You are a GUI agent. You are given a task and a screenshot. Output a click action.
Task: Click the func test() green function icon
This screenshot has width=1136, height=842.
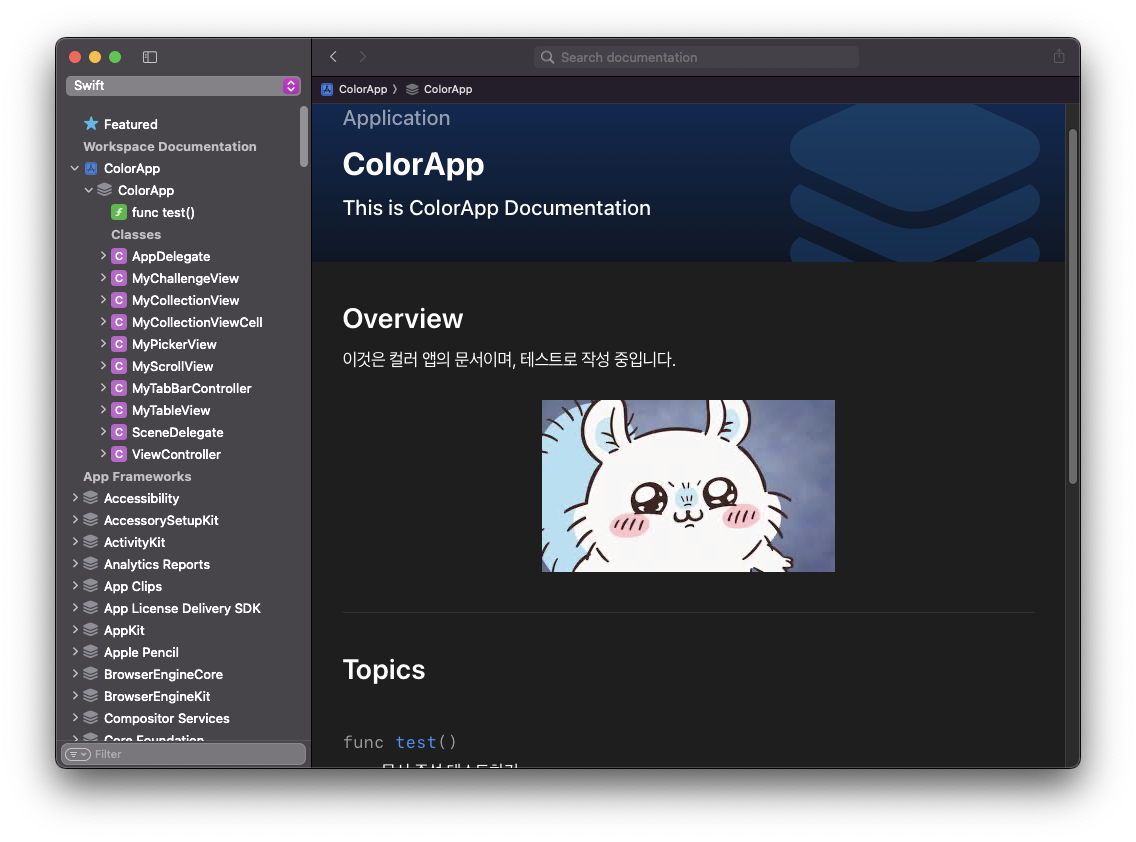tap(119, 212)
